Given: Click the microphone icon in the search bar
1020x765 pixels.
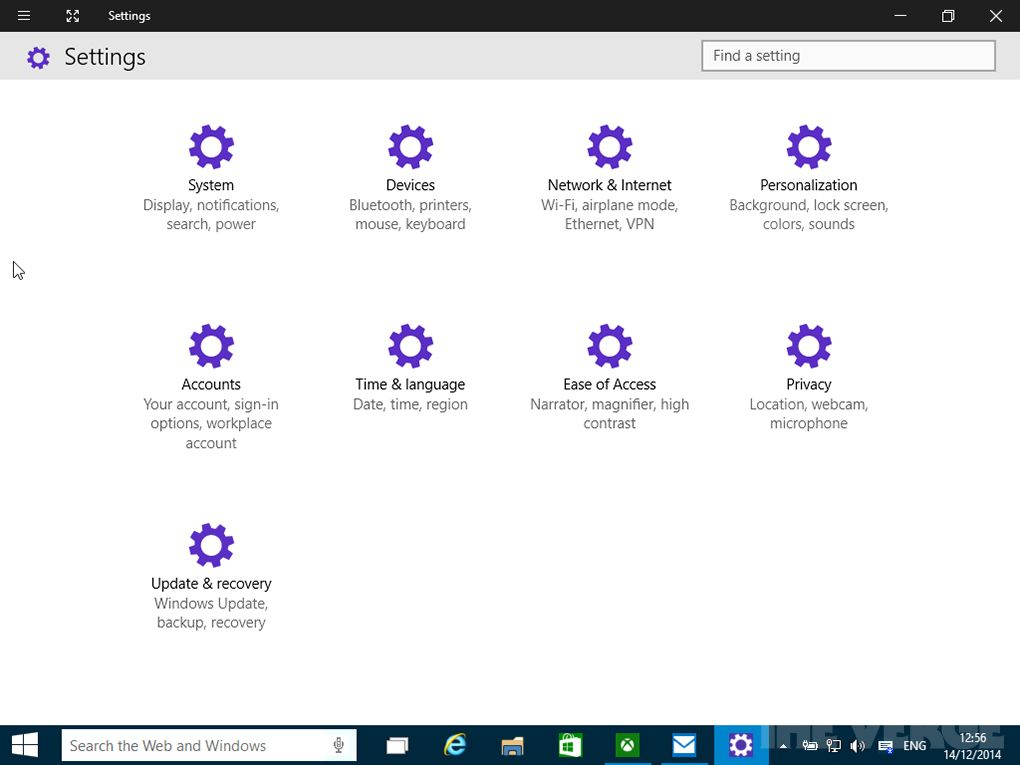Looking at the screenshot, I should [x=339, y=745].
